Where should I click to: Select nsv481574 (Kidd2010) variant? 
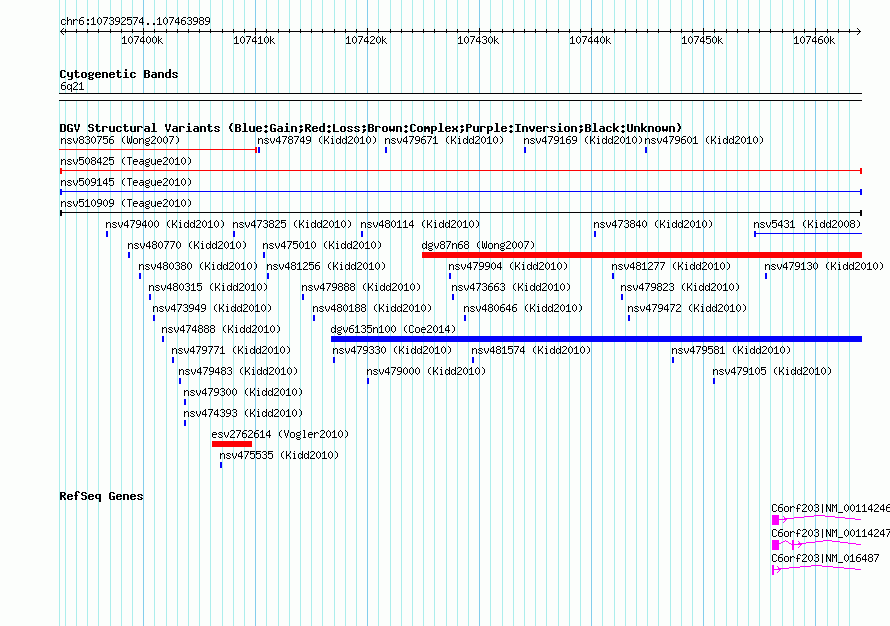click(531, 350)
